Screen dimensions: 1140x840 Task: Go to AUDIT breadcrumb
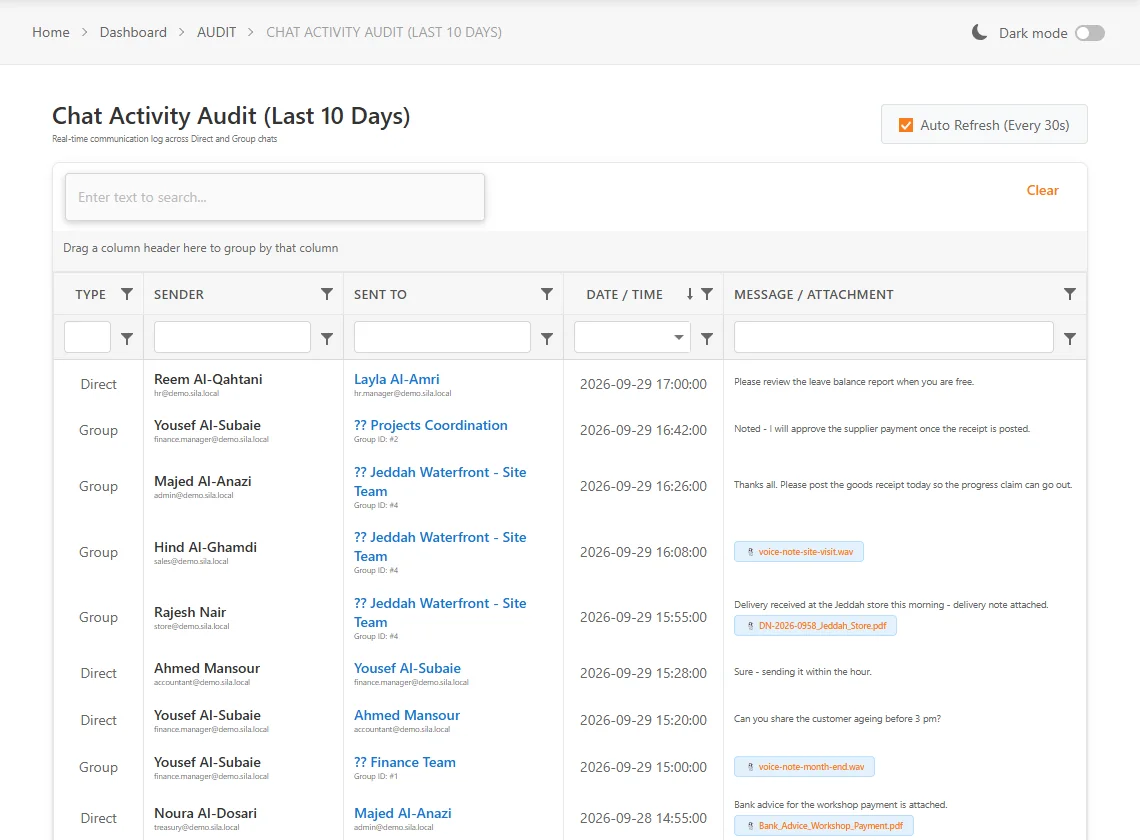[217, 32]
